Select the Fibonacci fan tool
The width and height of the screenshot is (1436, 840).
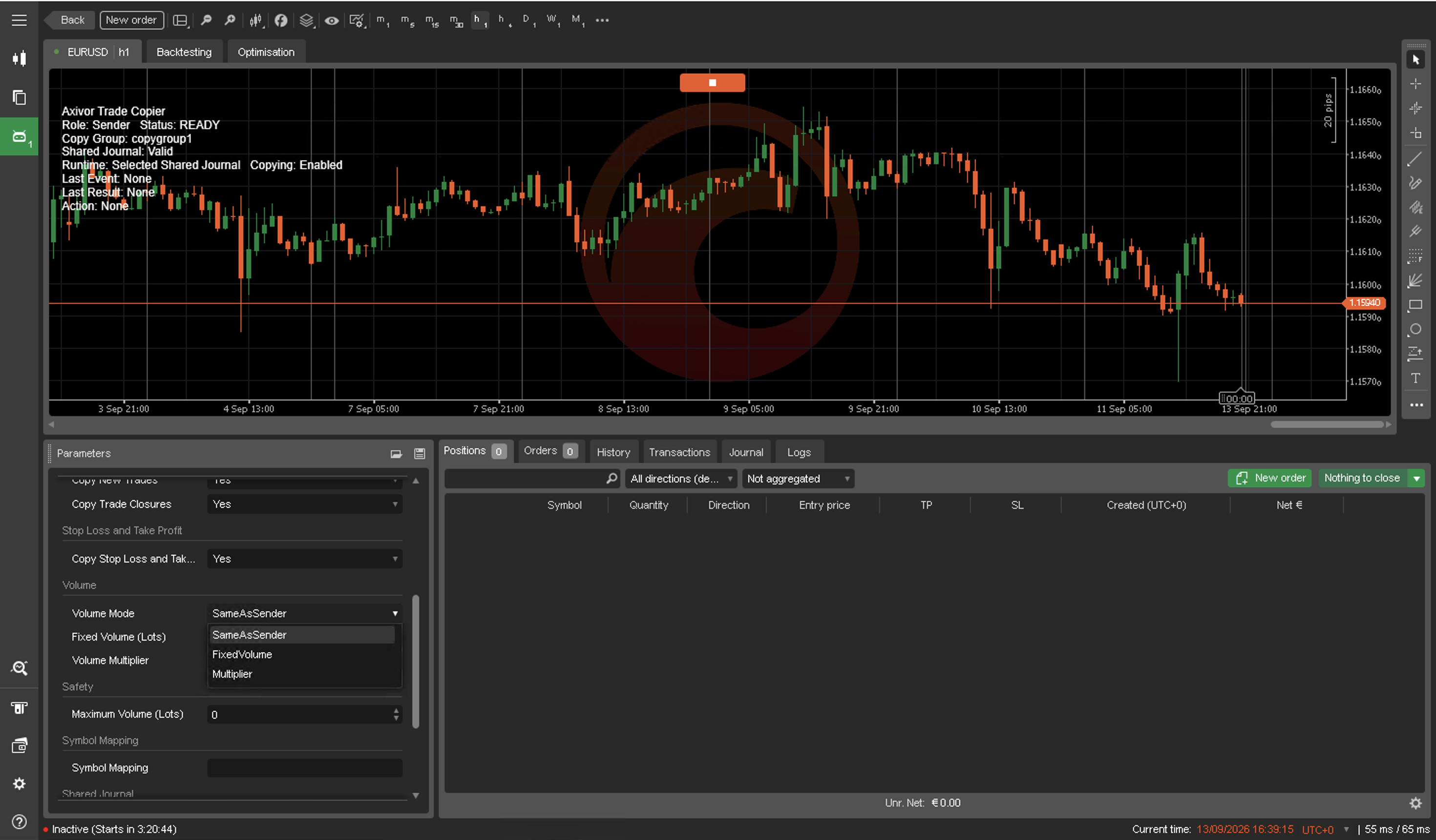pos(1415,280)
